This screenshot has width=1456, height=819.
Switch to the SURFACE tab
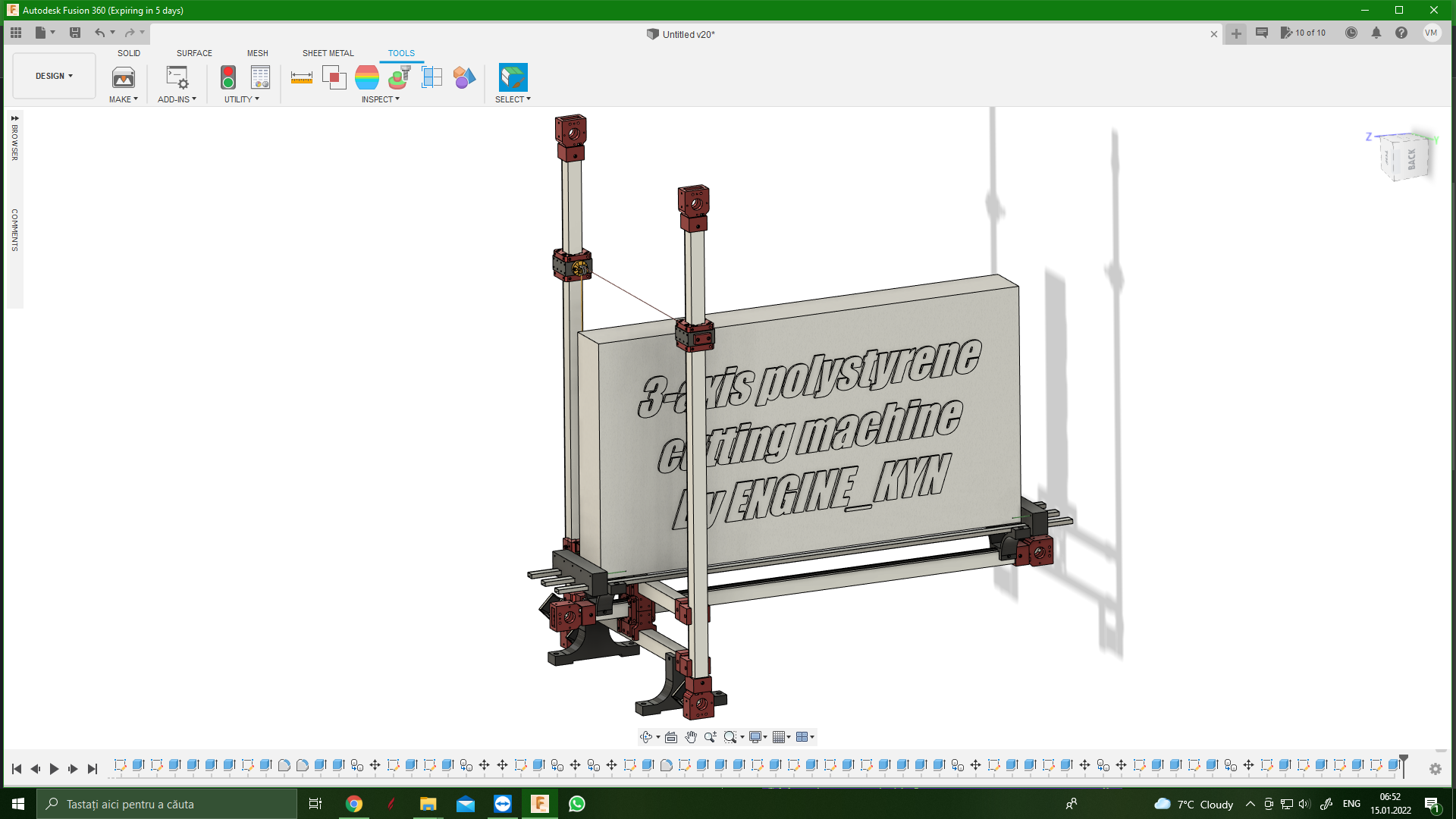[x=194, y=53]
